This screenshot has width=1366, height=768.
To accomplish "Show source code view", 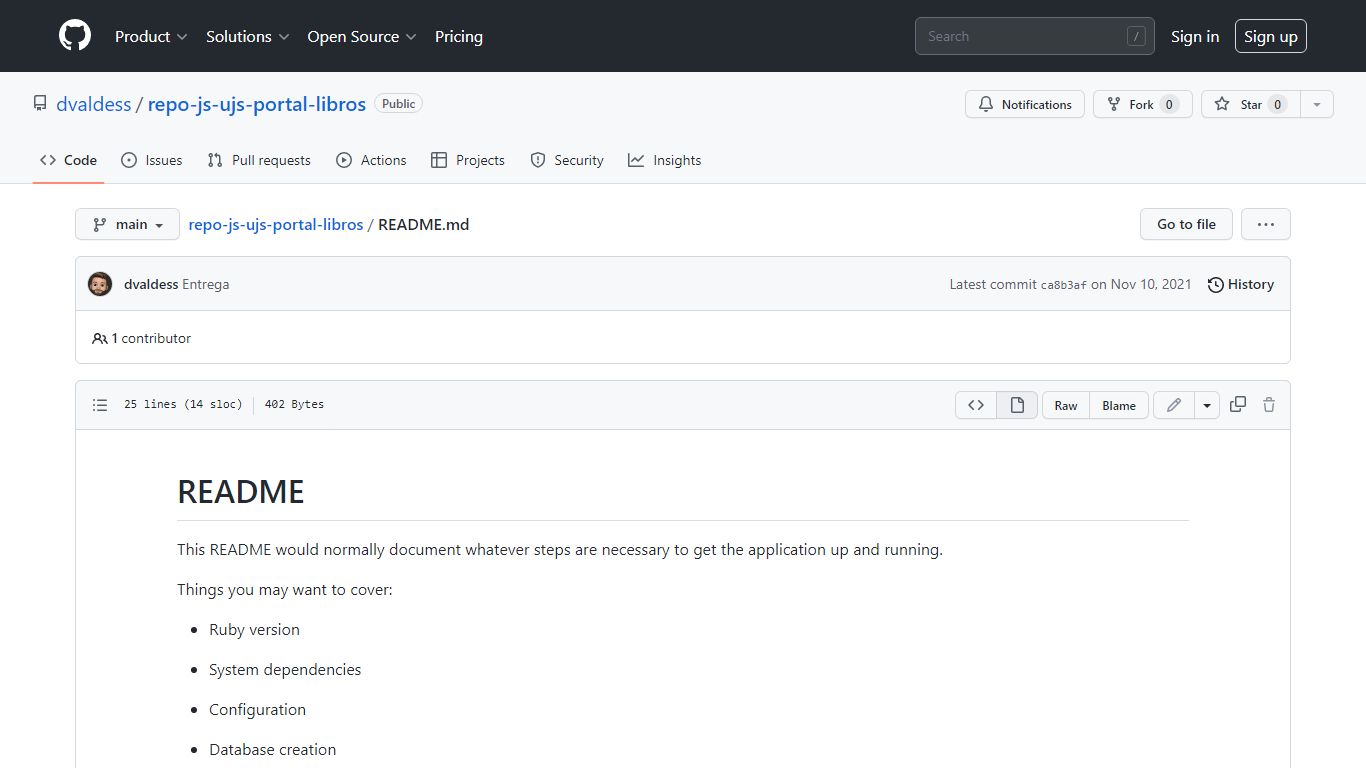I will coord(976,405).
